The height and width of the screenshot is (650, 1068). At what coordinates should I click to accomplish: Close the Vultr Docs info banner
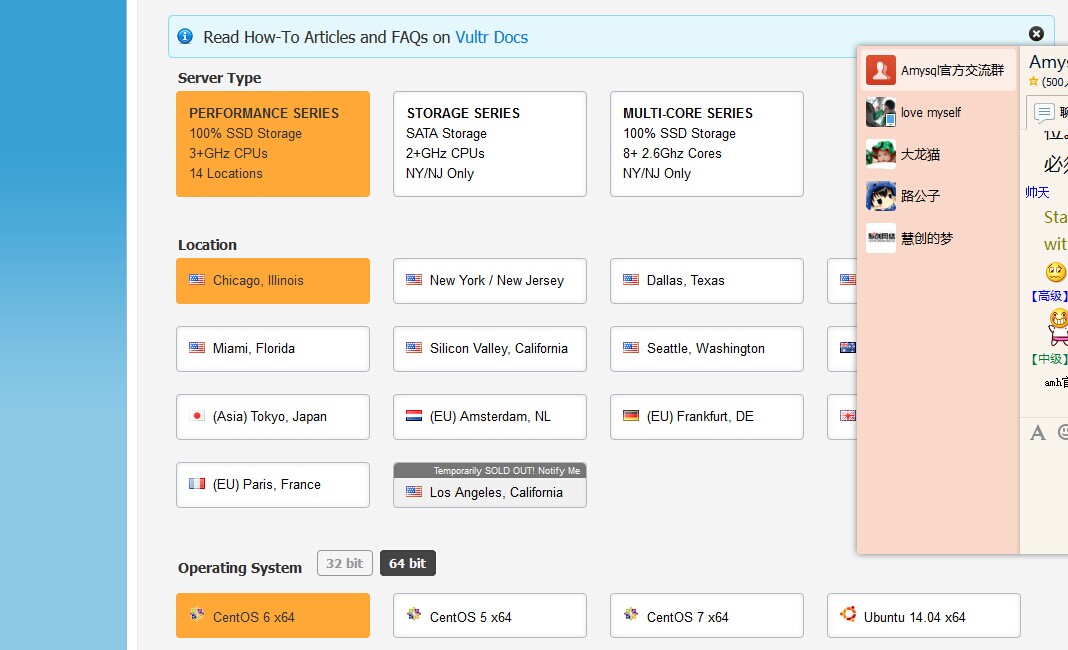tap(1036, 34)
